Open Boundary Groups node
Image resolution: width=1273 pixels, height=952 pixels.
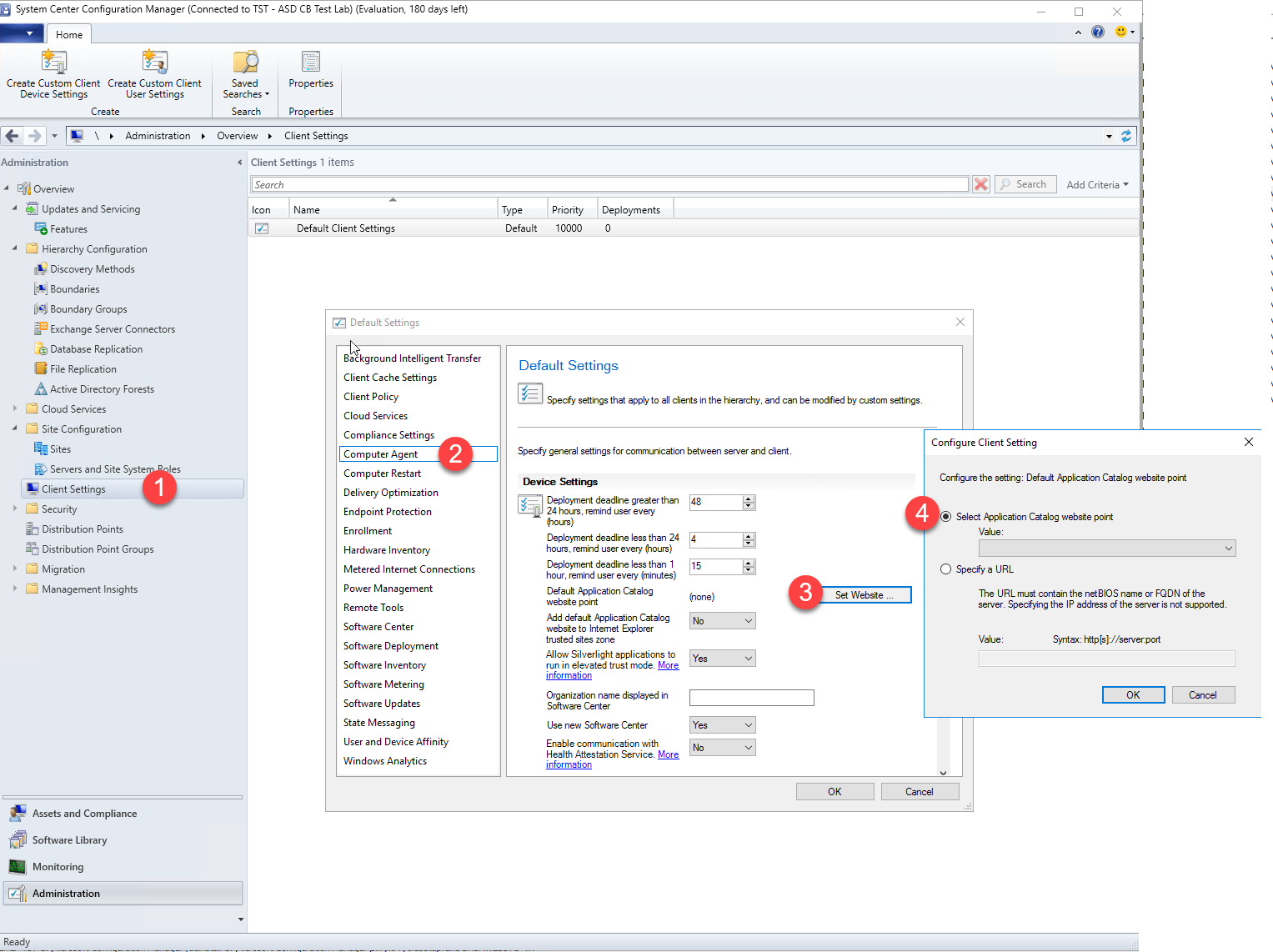(x=88, y=309)
